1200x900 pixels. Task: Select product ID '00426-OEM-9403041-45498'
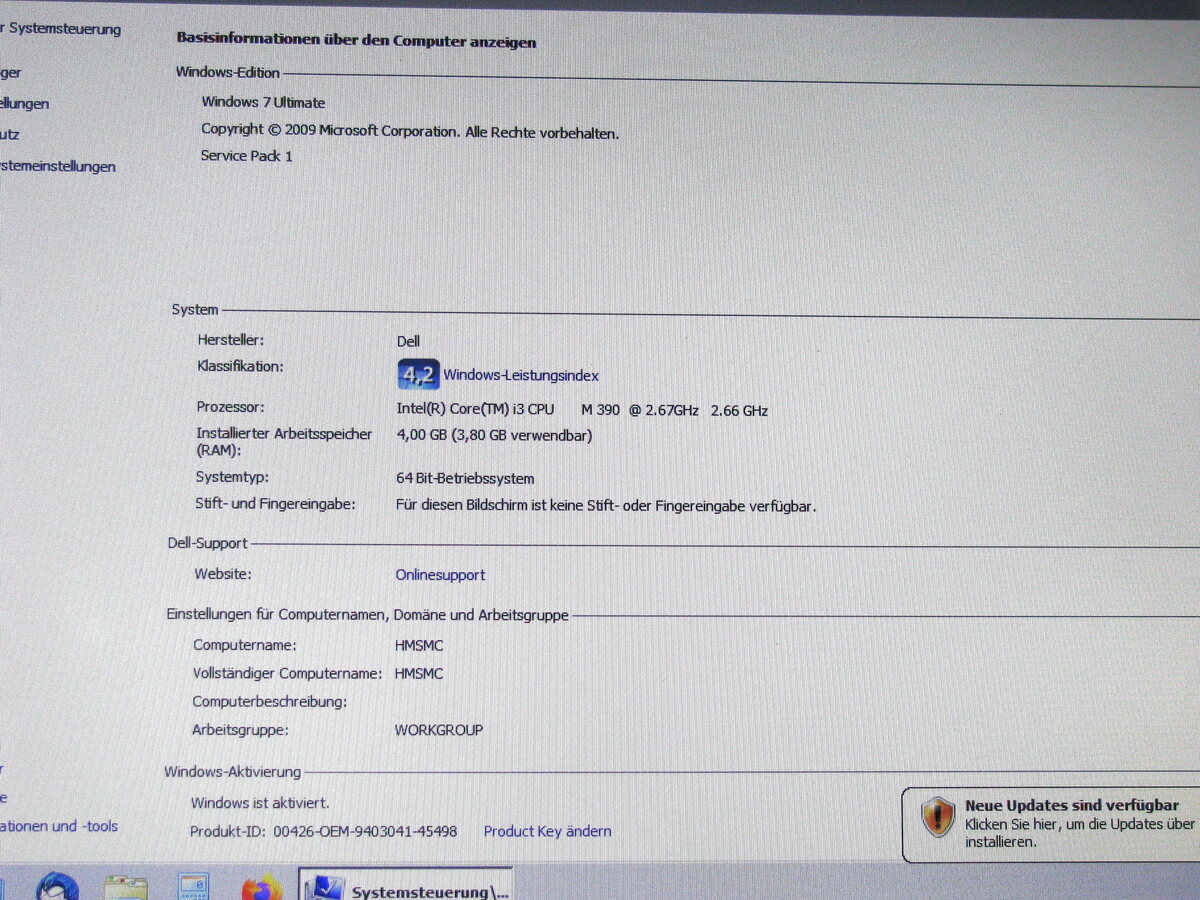pos(365,831)
